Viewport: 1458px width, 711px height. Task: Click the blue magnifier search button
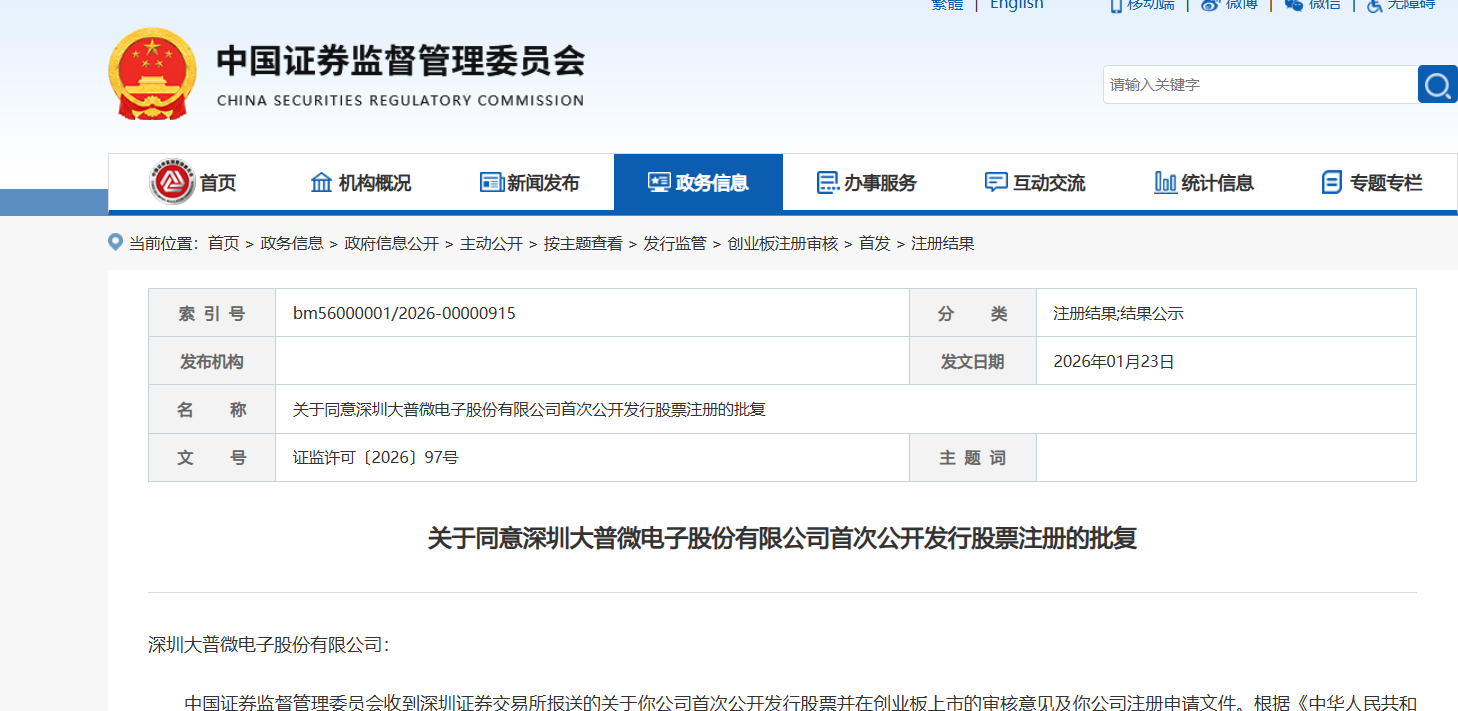click(1437, 84)
